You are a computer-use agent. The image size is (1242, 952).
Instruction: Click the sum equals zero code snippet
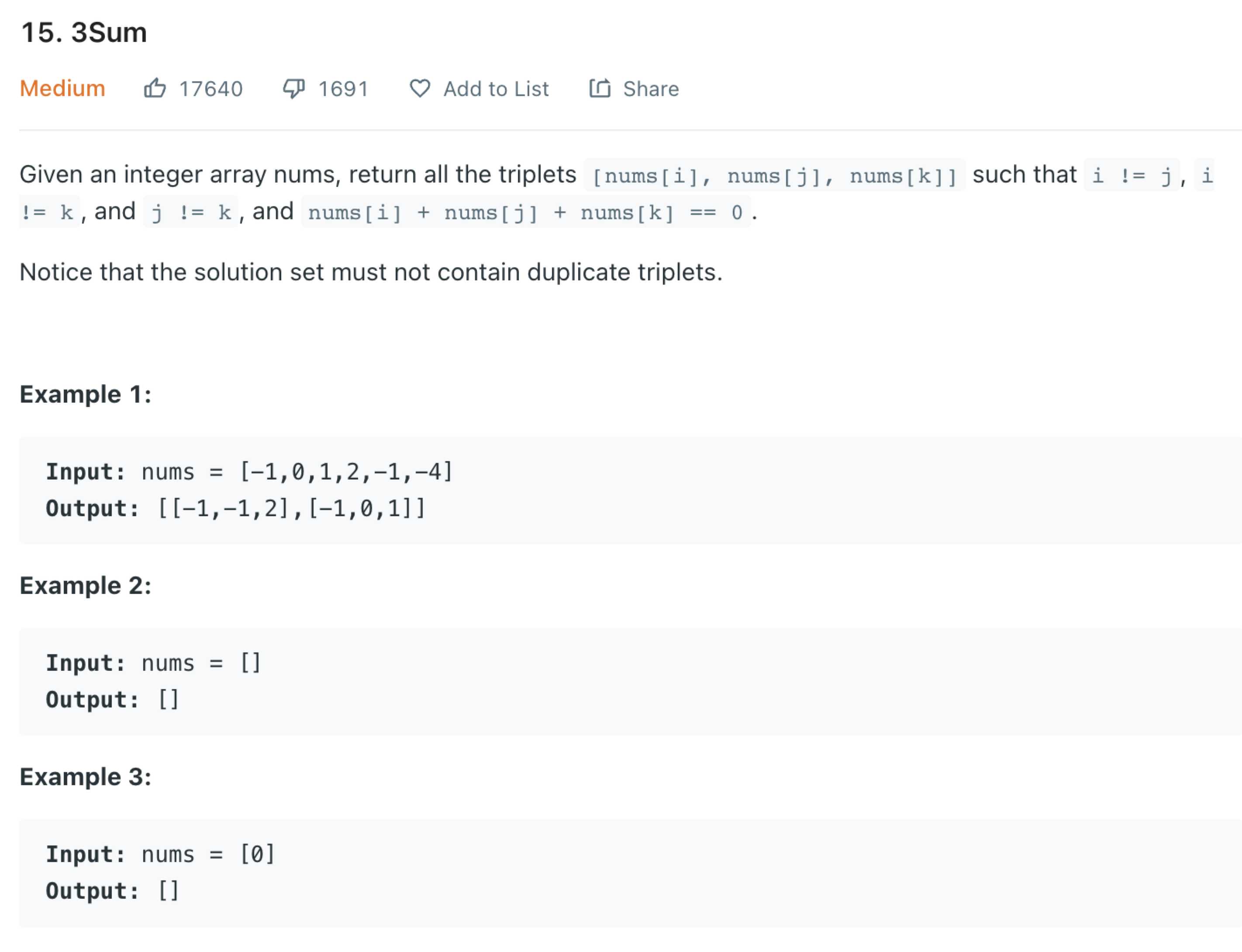pyautogui.click(x=525, y=213)
